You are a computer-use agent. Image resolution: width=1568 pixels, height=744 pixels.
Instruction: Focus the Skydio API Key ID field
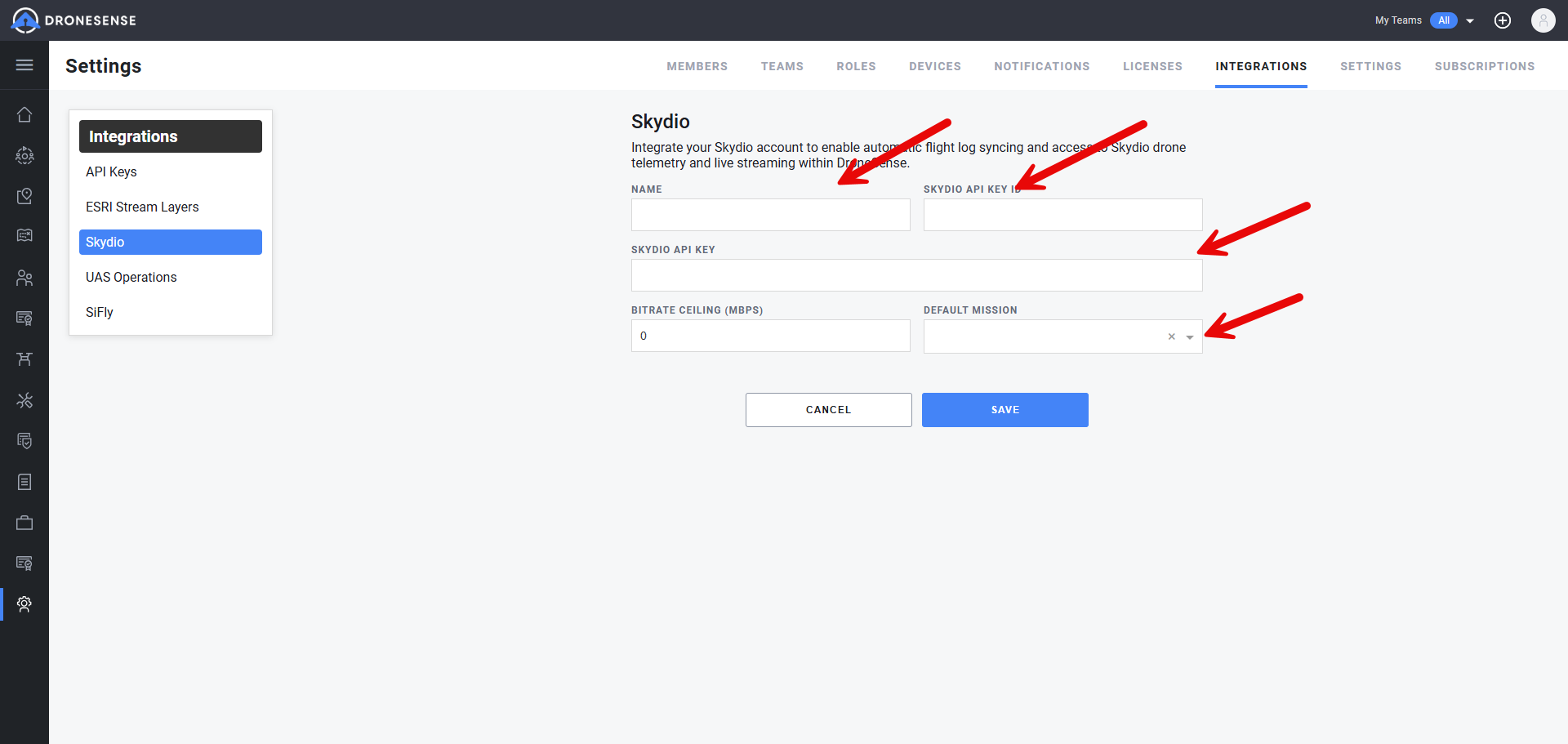pyautogui.click(x=1063, y=215)
